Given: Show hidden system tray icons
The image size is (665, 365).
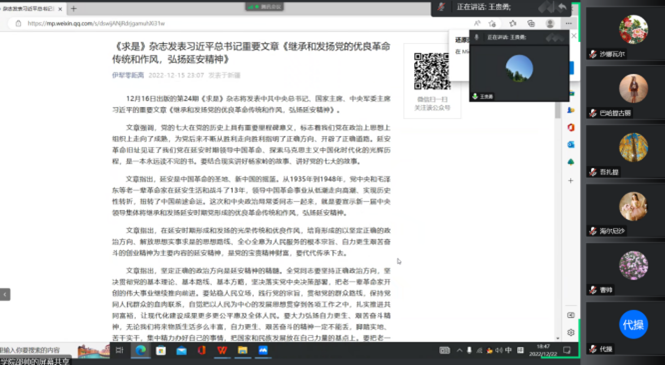Looking at the screenshot, I should [459, 350].
